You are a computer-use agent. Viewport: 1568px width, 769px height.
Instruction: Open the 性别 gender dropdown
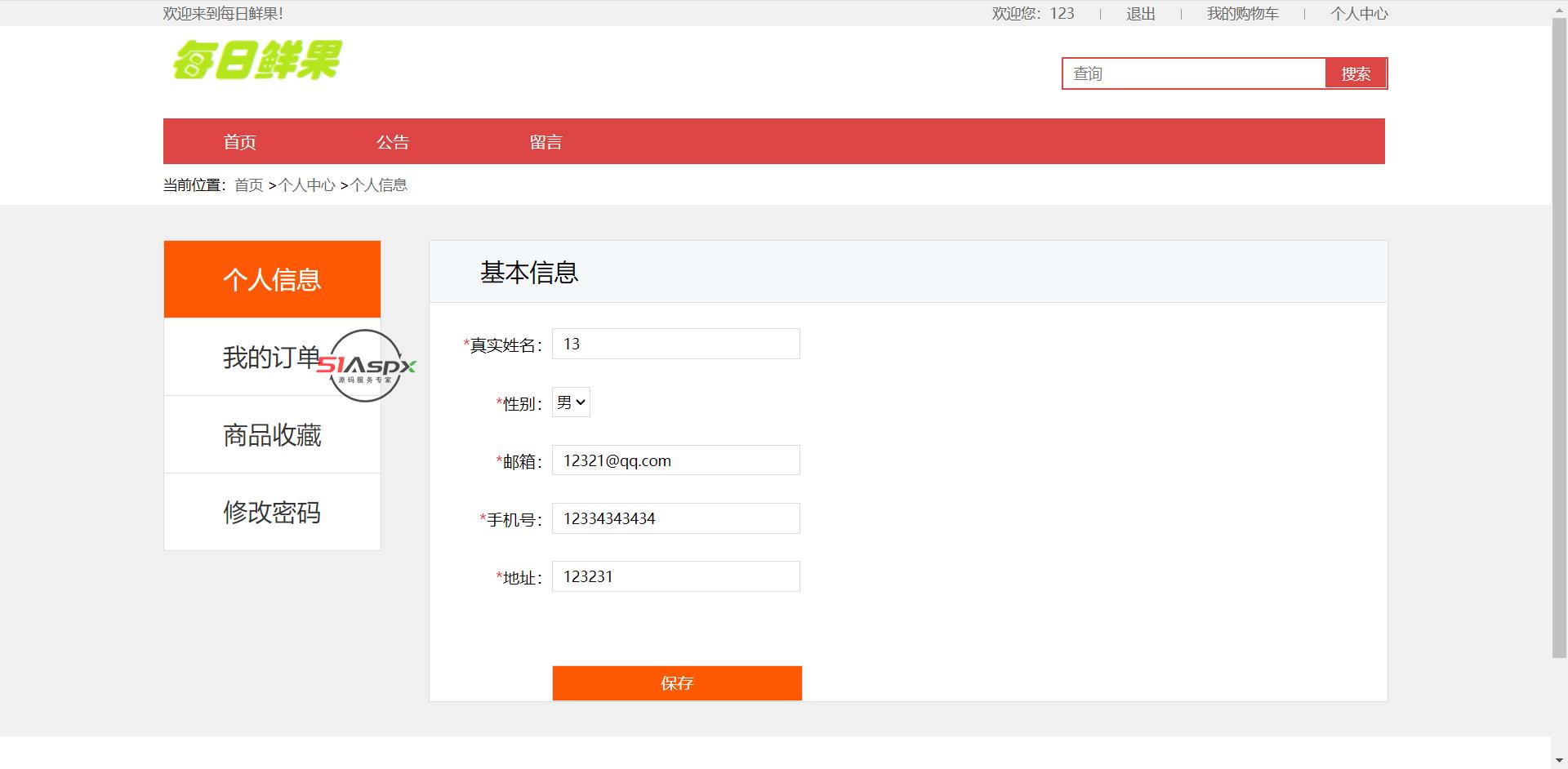pyautogui.click(x=571, y=402)
